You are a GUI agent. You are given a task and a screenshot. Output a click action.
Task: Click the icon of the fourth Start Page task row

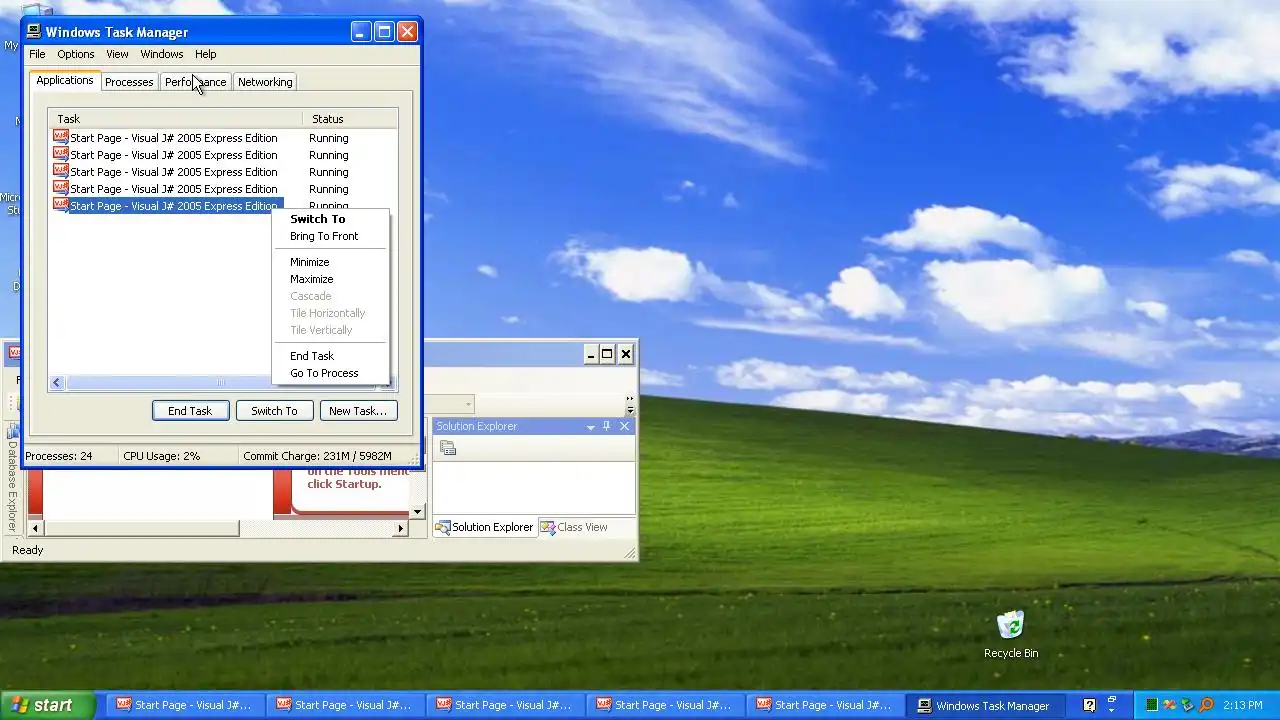click(61, 188)
